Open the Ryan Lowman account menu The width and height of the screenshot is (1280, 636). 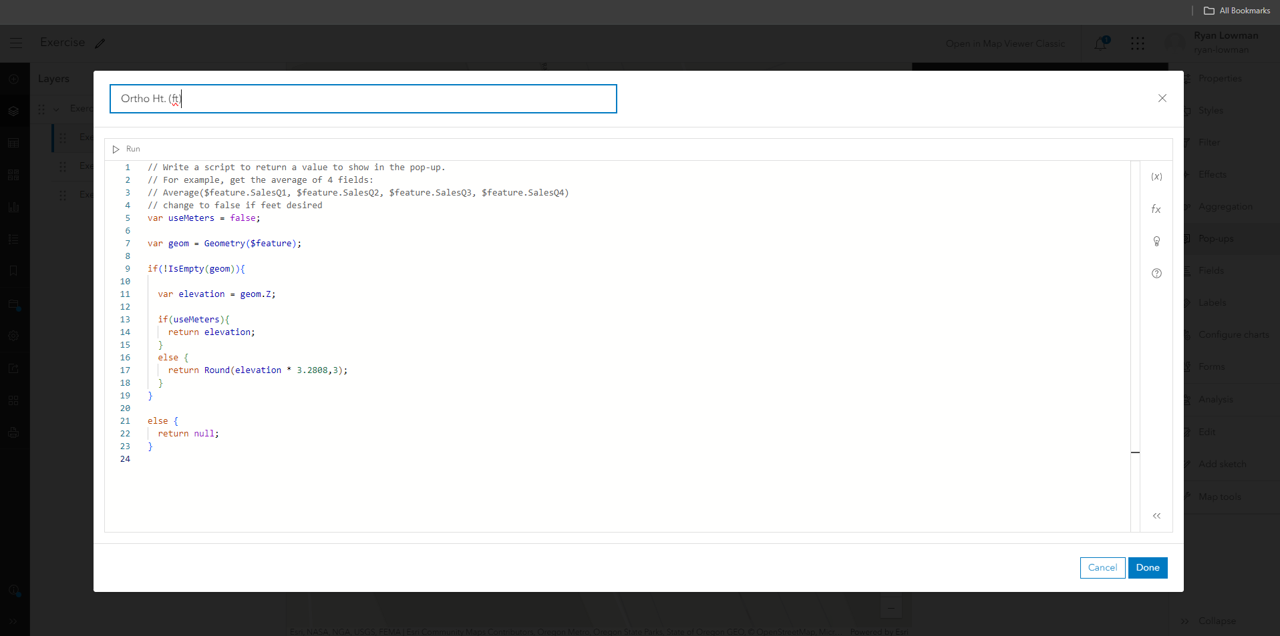click(1214, 42)
